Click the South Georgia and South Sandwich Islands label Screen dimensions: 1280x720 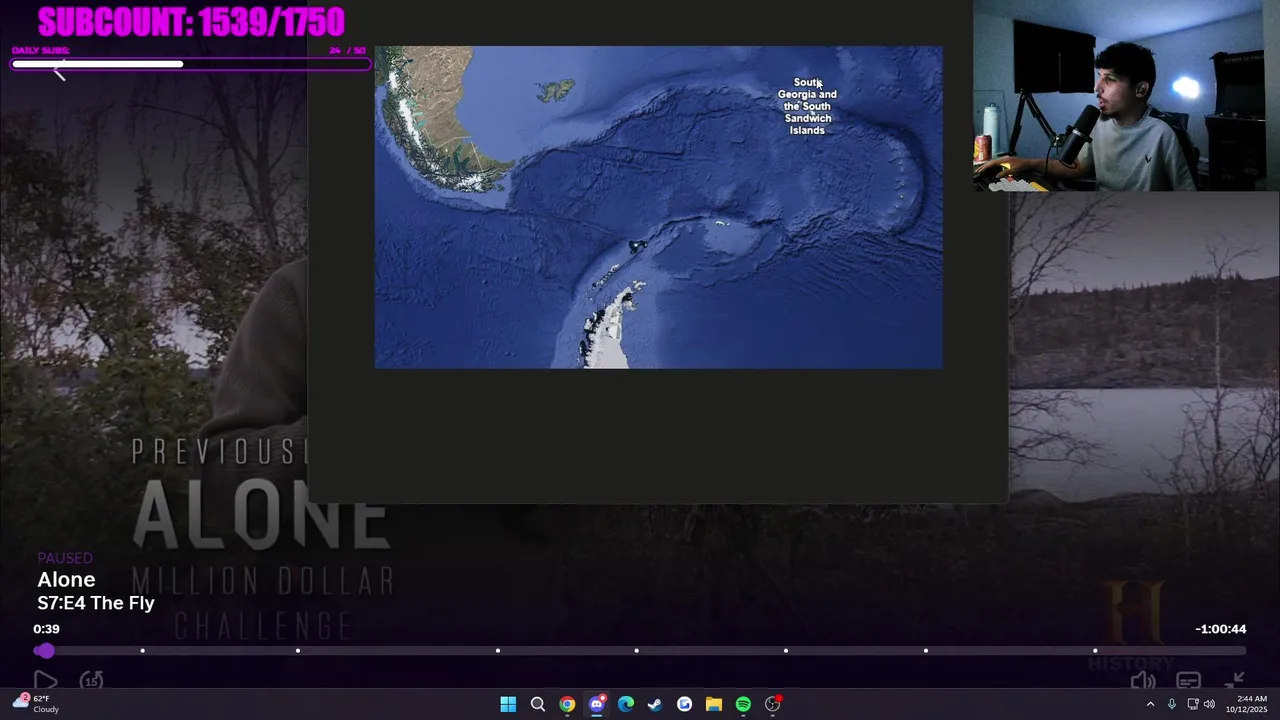coord(807,106)
